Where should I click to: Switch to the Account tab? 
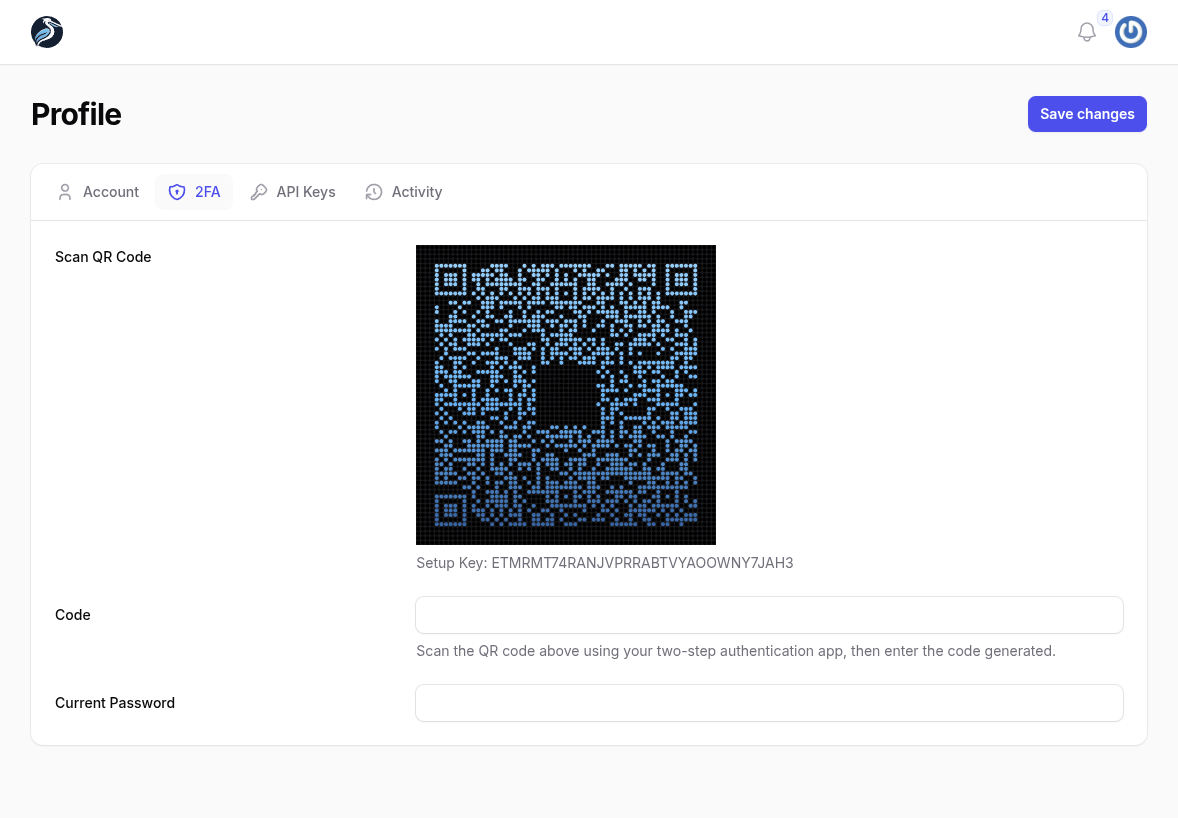point(98,192)
